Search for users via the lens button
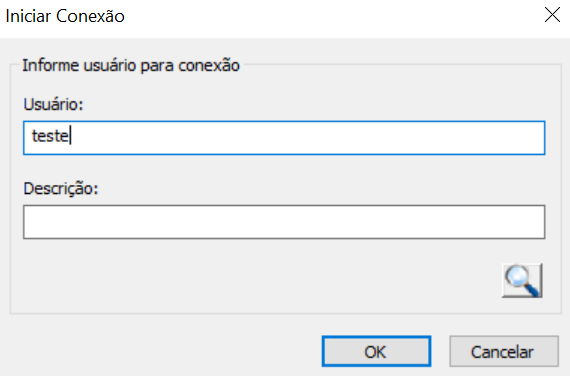Viewport: 570px width, 376px height. [x=522, y=280]
